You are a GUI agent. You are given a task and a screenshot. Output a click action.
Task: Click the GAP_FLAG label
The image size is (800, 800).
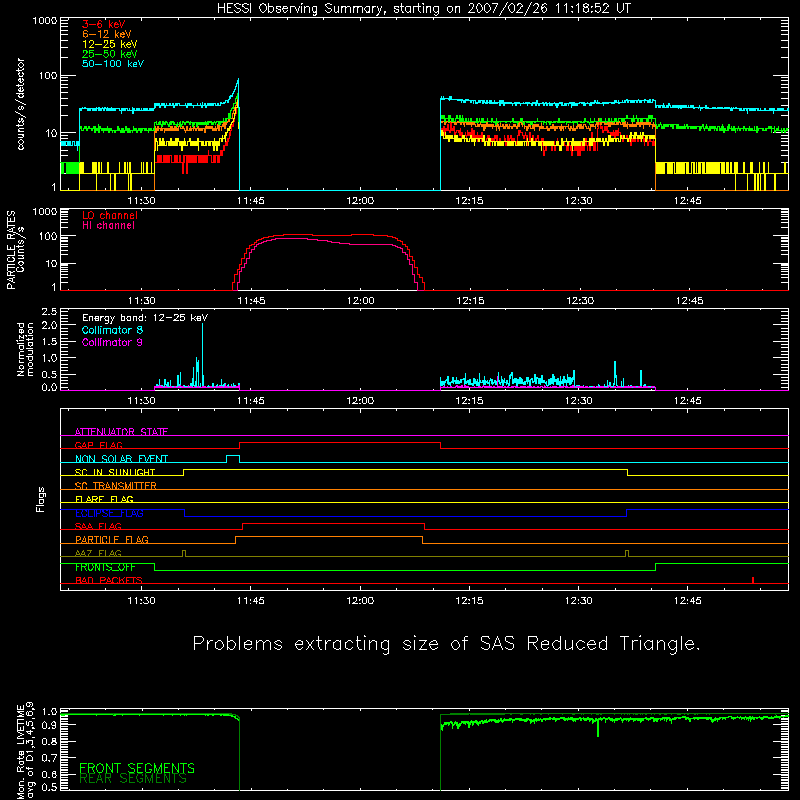[x=98, y=445]
